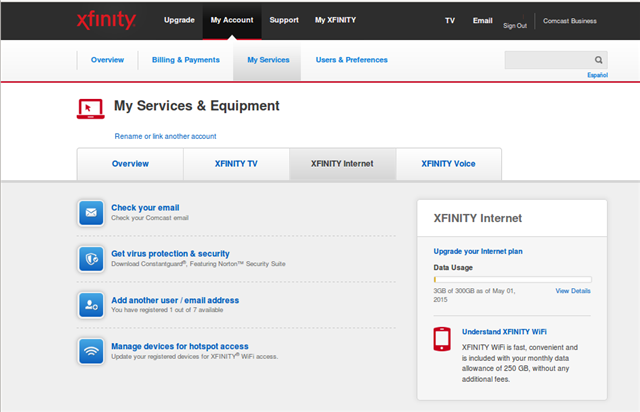Click the WiFi hotspot devices icon
The width and height of the screenshot is (640, 412).
pos(91,351)
